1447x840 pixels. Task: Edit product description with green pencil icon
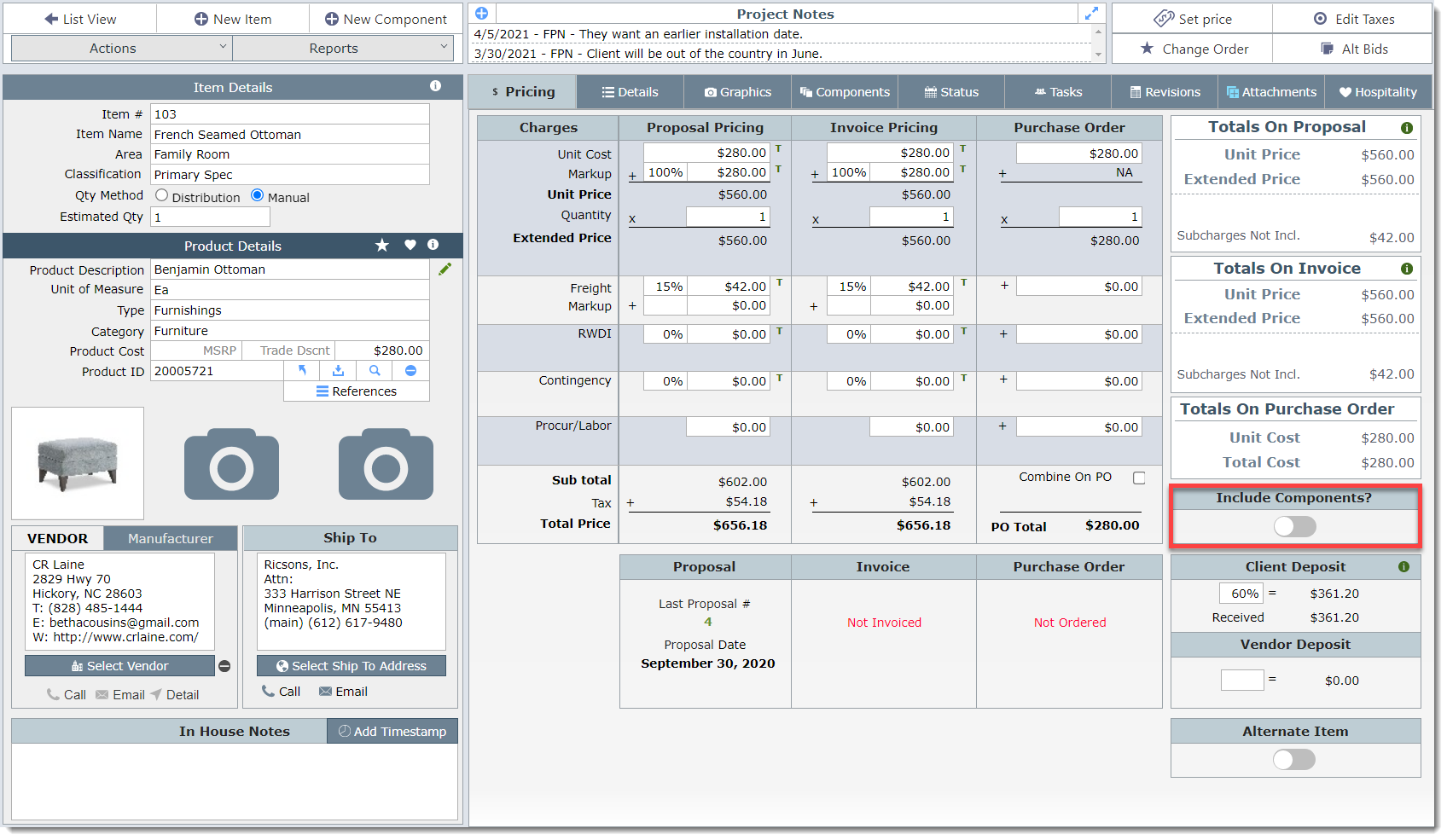(445, 269)
